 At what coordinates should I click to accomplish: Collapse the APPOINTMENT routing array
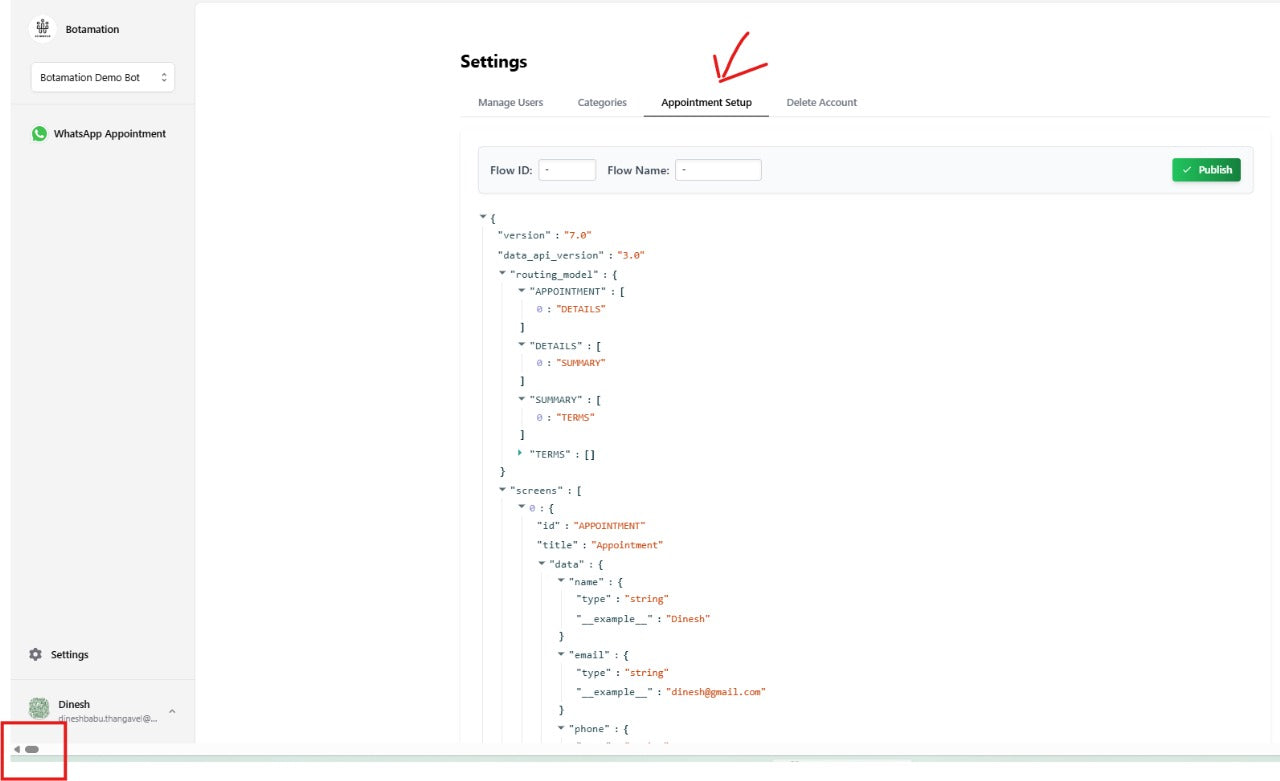coord(521,291)
